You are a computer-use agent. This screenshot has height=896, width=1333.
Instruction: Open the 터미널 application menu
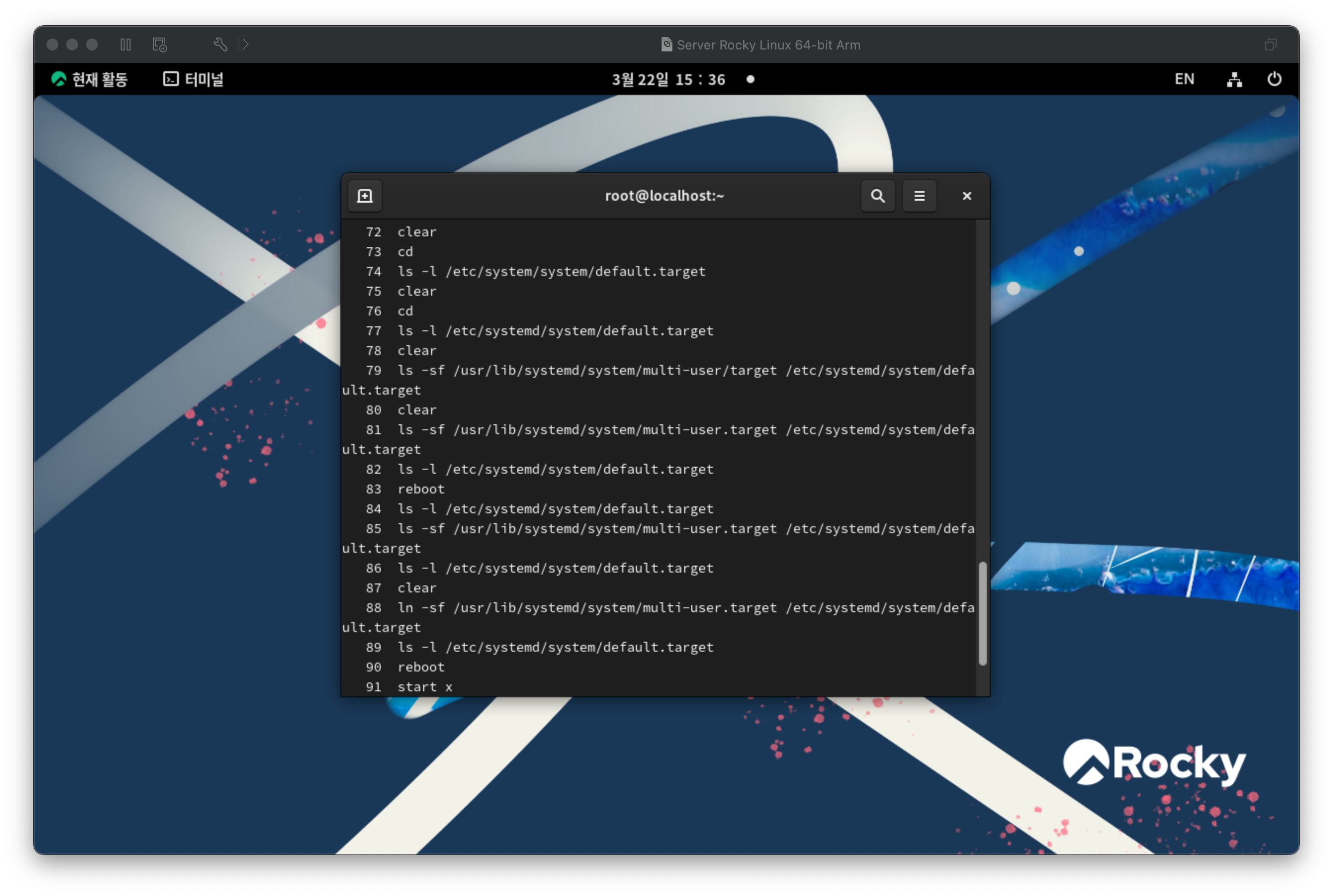(194, 80)
